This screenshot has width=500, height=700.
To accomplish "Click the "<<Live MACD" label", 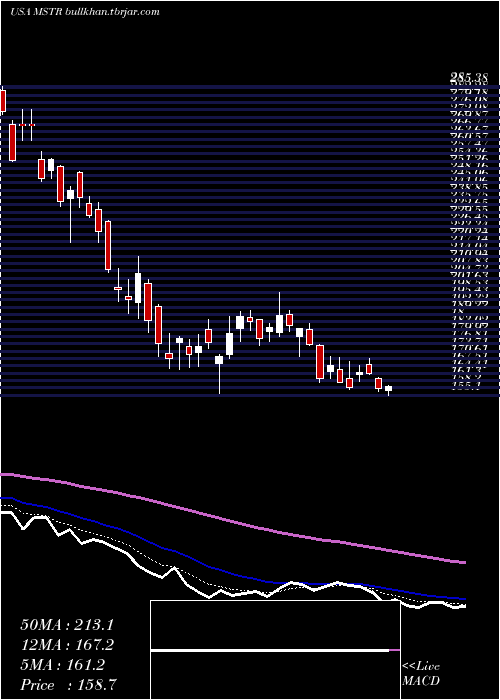I will pos(421,673).
